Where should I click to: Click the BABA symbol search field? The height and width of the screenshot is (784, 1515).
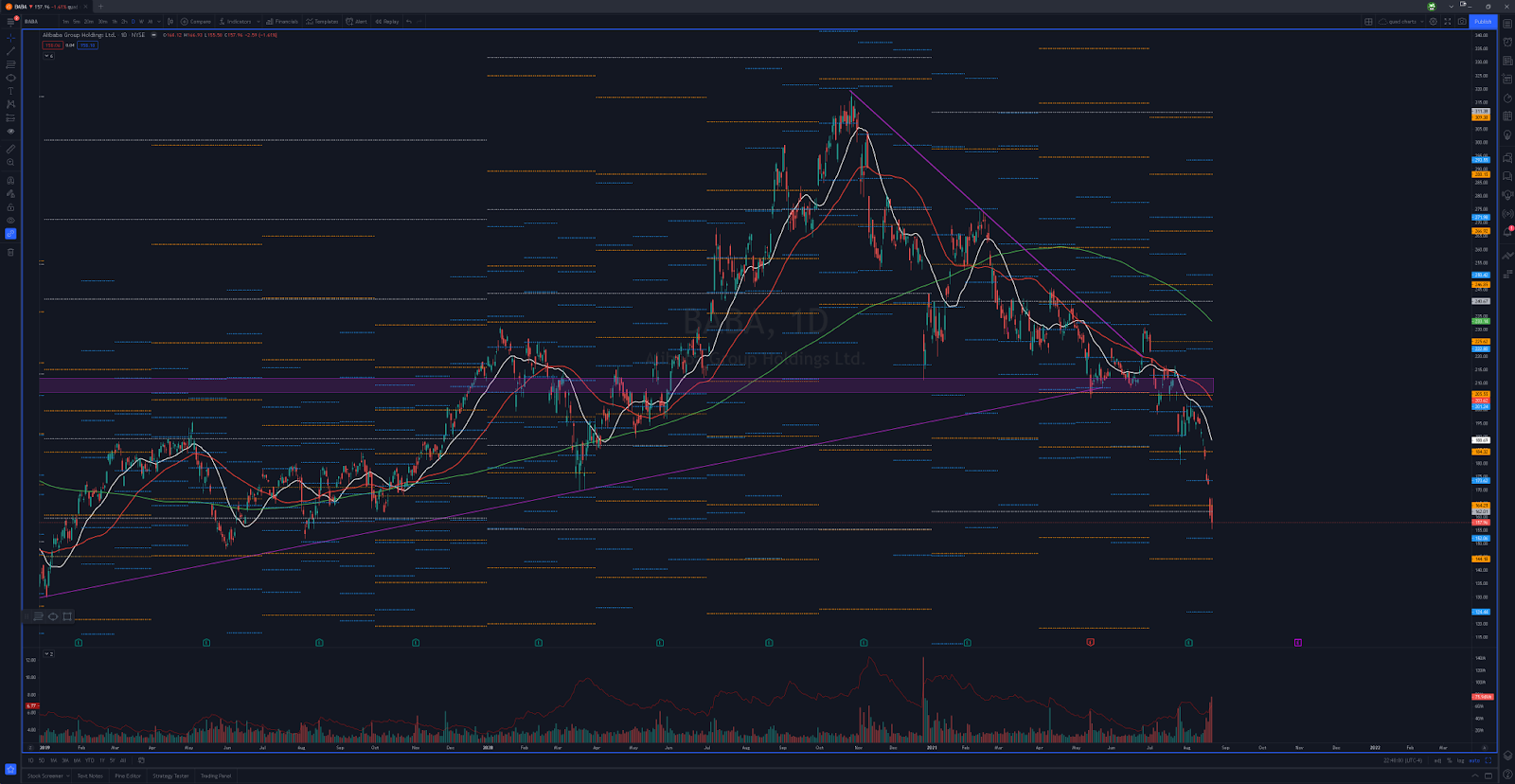(x=38, y=22)
